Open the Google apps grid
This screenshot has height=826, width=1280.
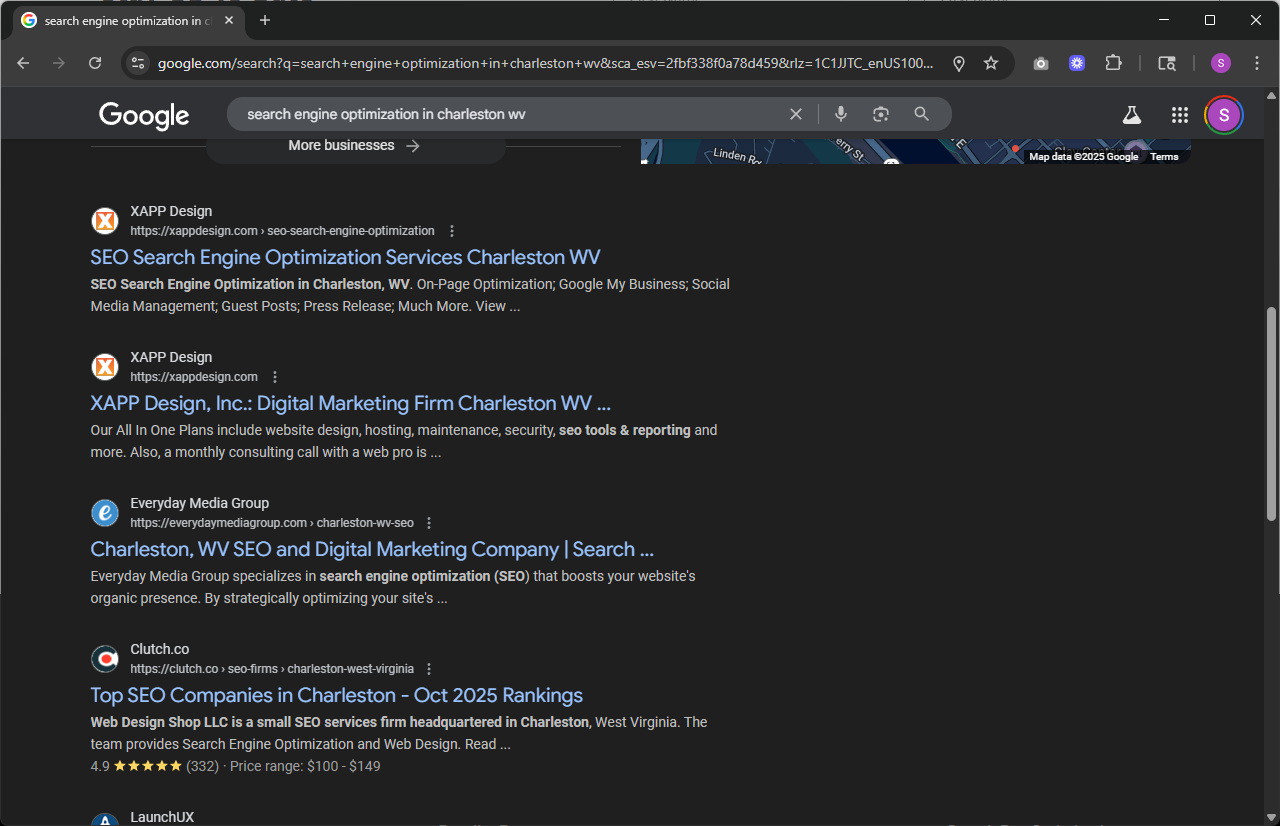1180,115
